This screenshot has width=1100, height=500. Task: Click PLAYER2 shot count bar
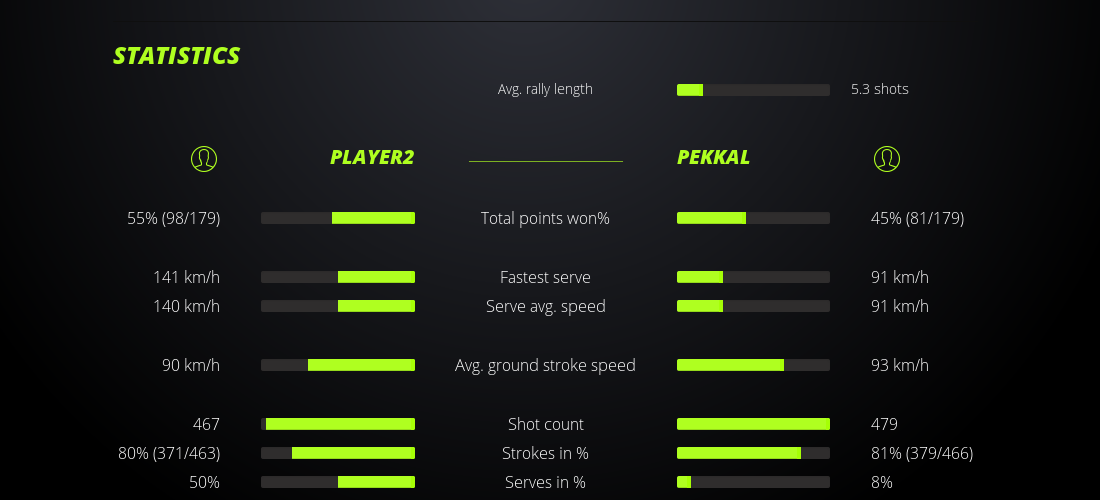click(x=338, y=424)
